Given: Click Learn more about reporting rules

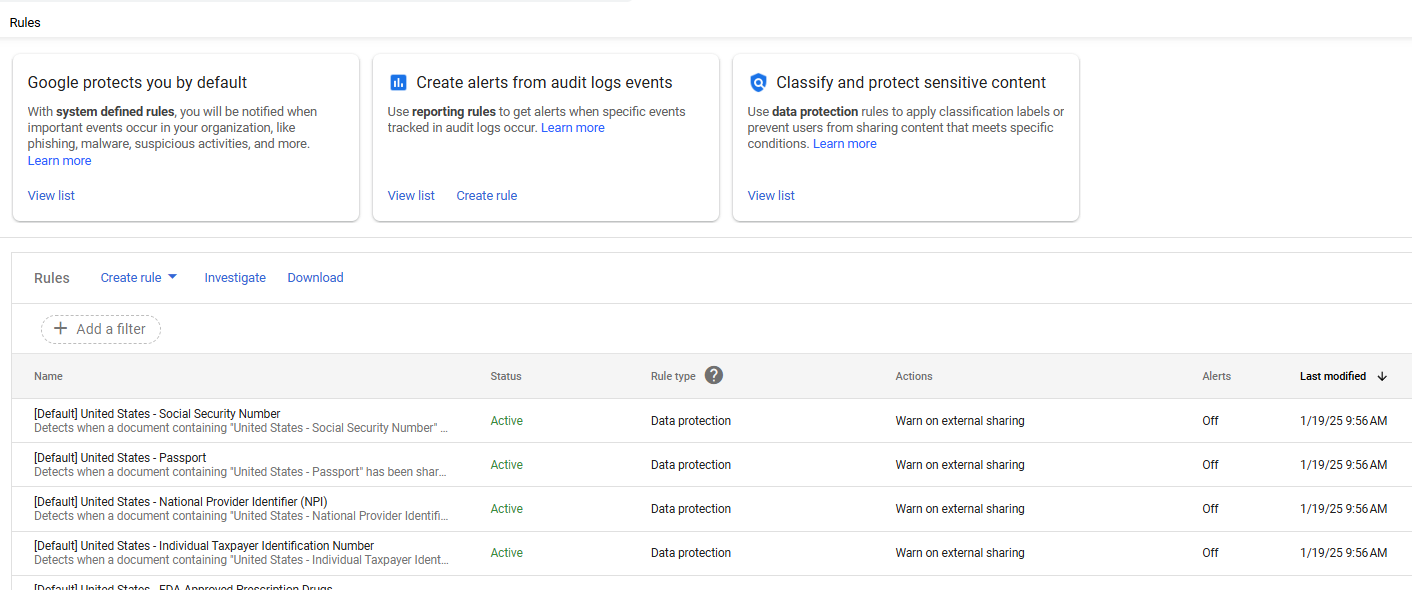Looking at the screenshot, I should (572, 128).
